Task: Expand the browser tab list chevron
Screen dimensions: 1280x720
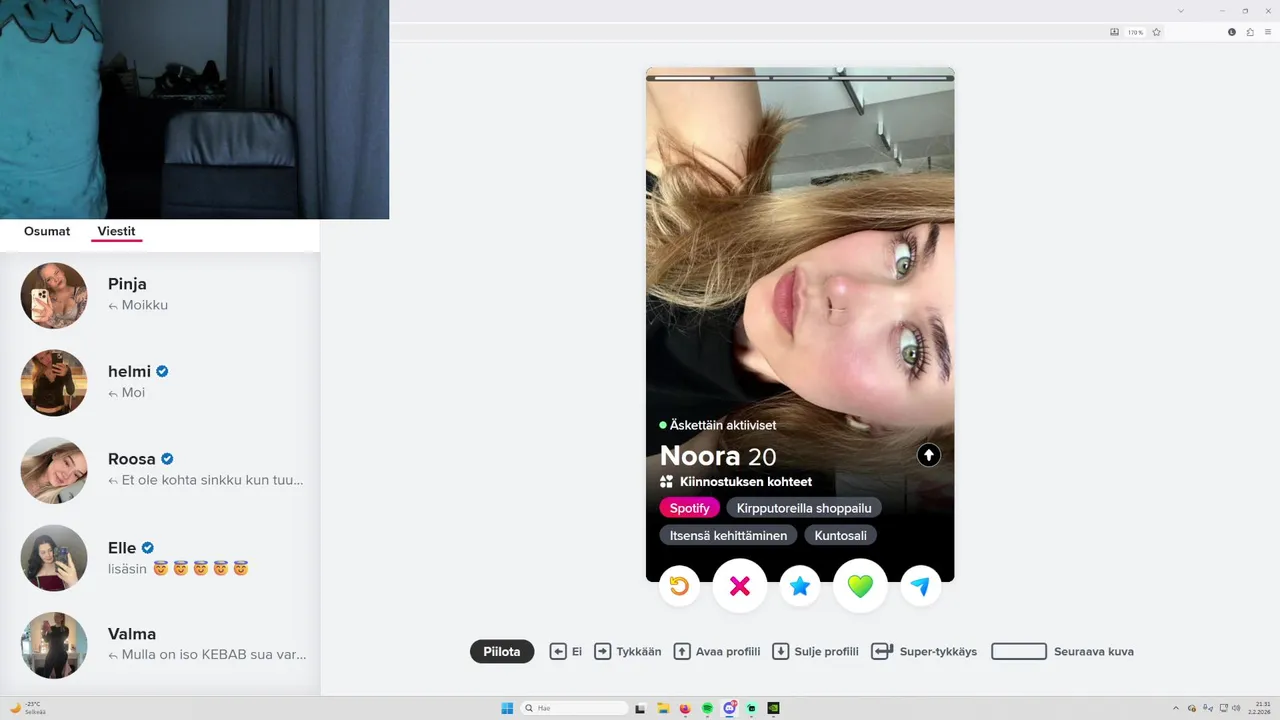Action: 1181,11
